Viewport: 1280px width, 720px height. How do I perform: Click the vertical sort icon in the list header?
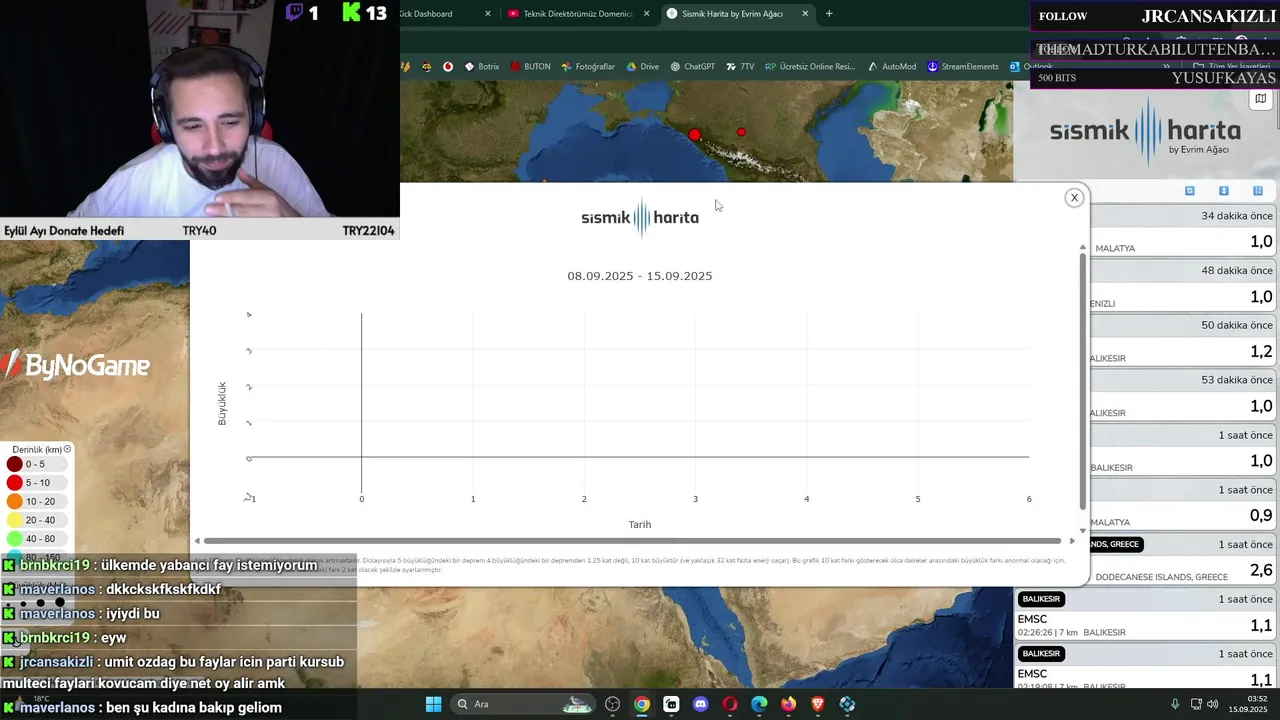click(1223, 191)
